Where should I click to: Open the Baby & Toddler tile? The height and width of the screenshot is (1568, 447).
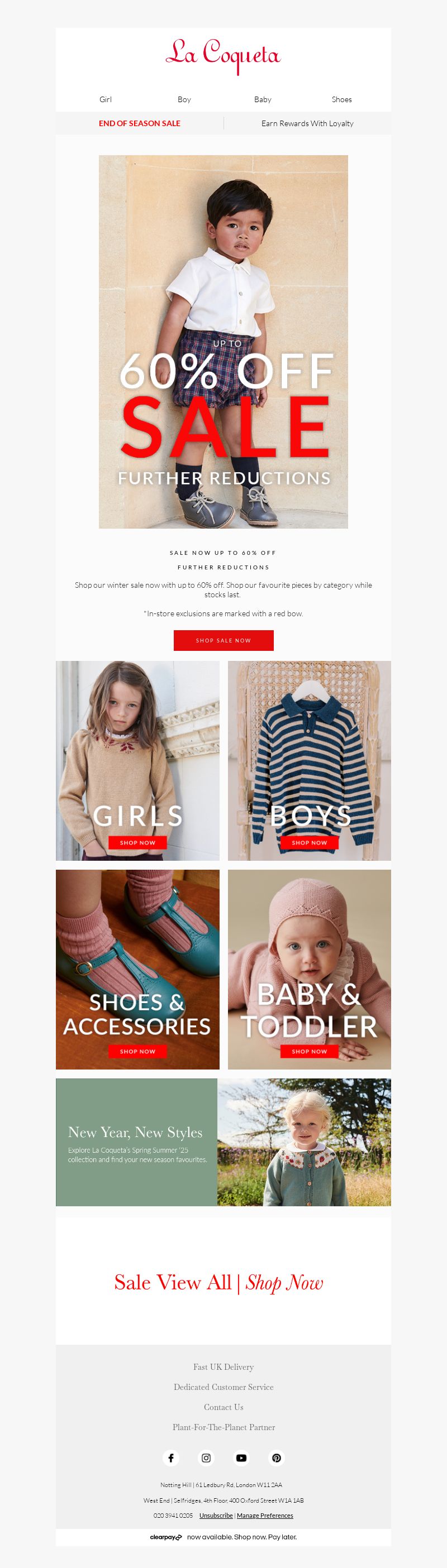pyautogui.click(x=310, y=970)
